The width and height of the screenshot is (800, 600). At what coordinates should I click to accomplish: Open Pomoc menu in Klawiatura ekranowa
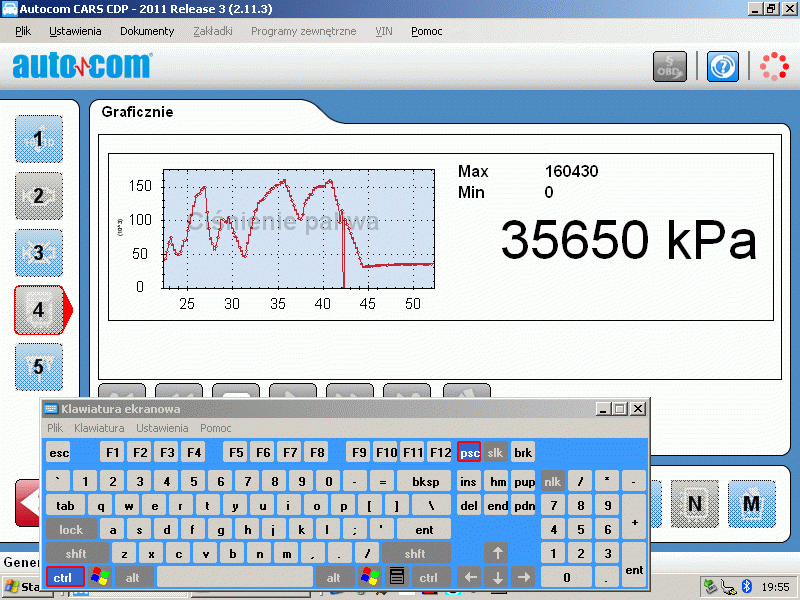point(215,428)
